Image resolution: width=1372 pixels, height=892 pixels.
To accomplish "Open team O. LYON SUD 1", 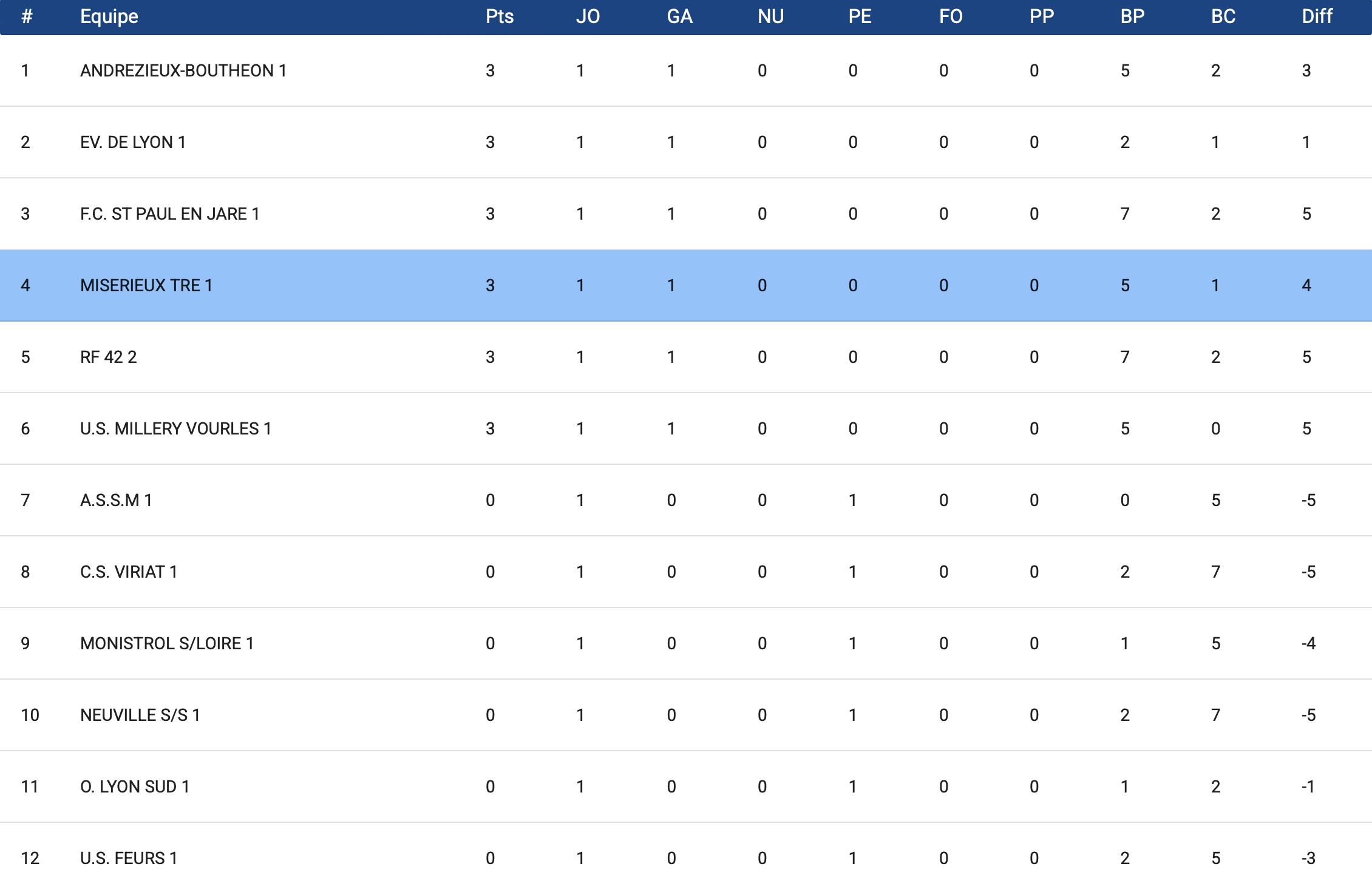I will click(135, 787).
